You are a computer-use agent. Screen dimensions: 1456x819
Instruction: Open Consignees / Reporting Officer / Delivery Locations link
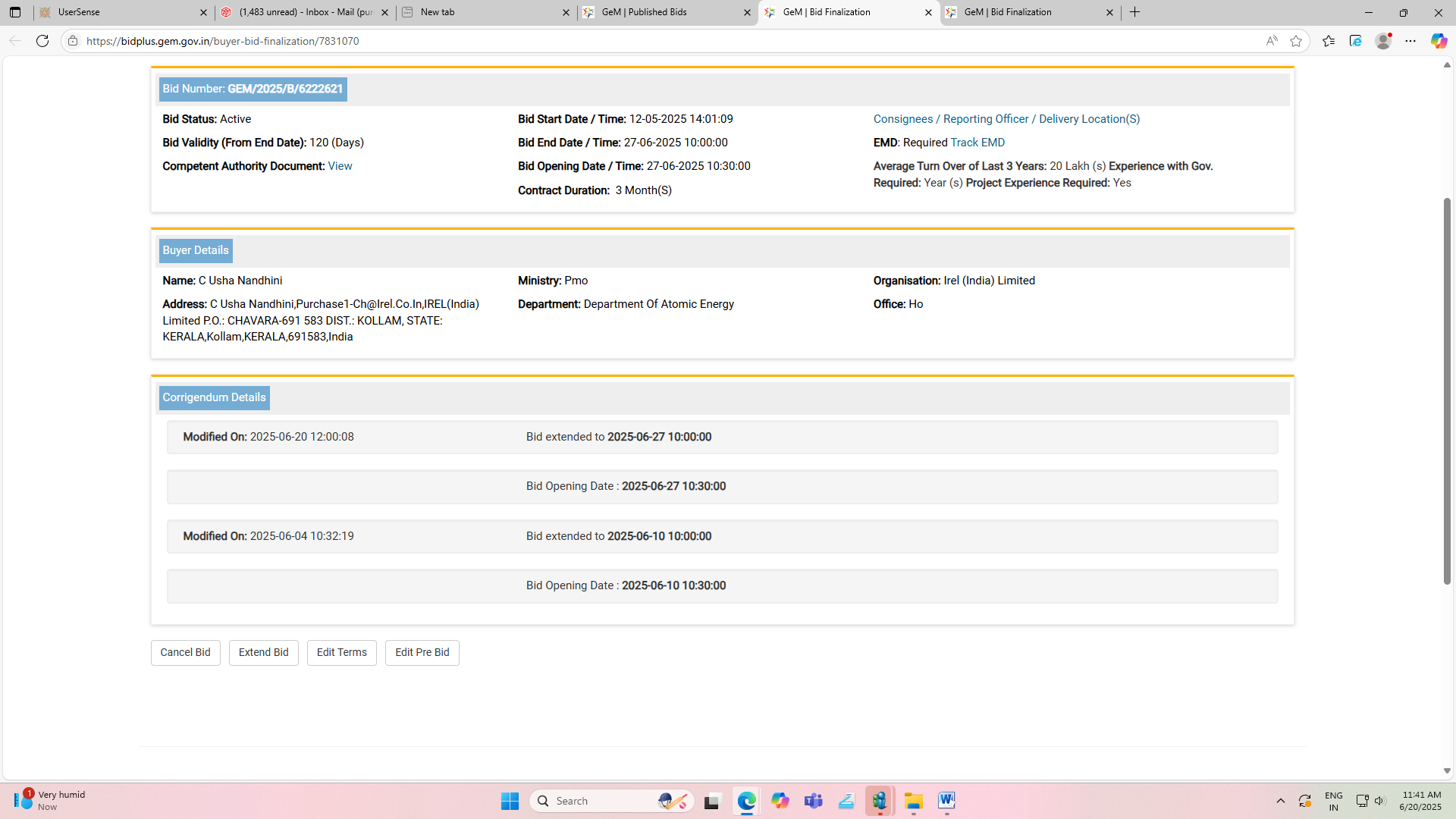pyautogui.click(x=1006, y=119)
